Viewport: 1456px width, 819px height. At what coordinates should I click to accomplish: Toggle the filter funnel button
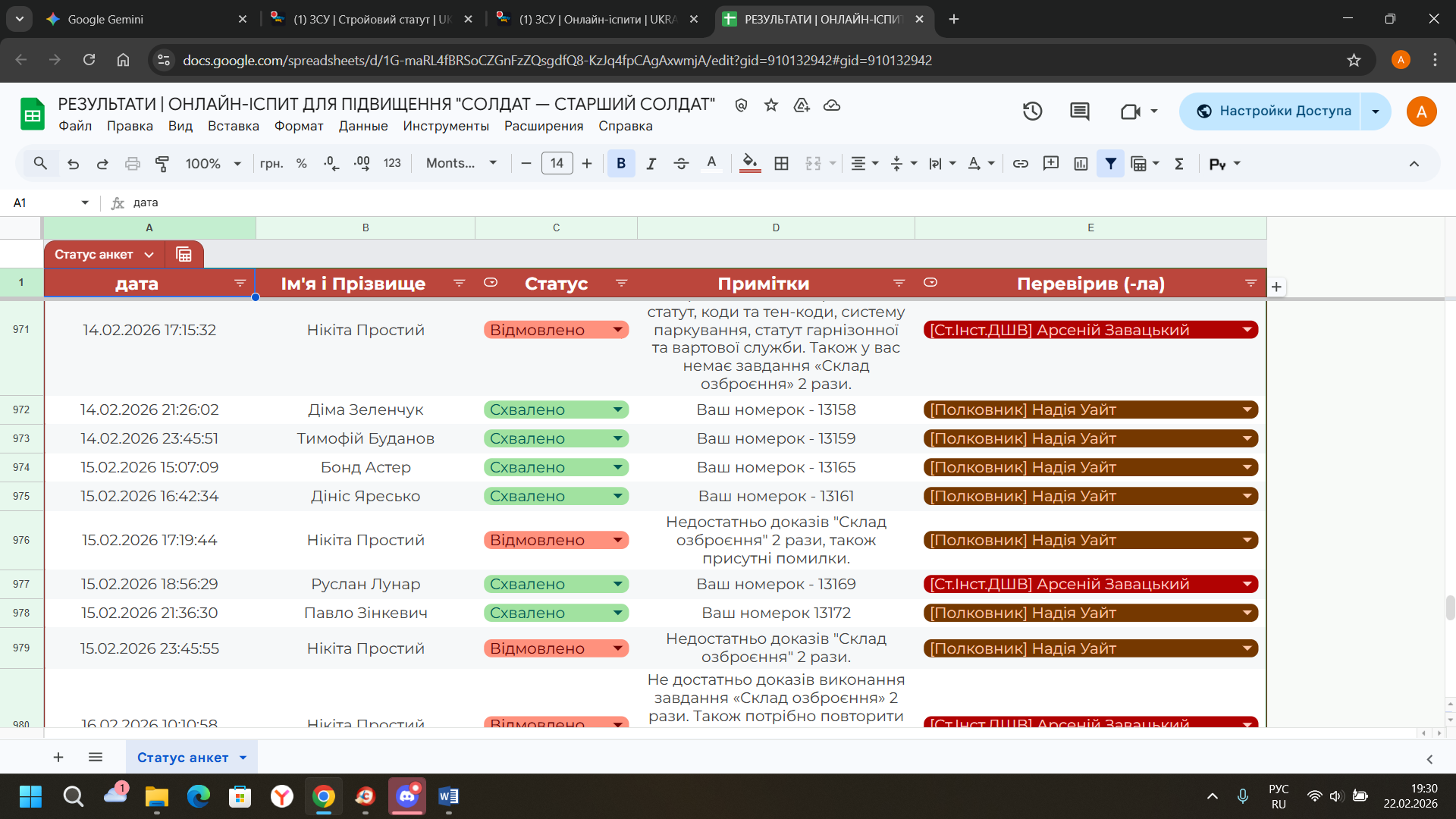[1110, 163]
